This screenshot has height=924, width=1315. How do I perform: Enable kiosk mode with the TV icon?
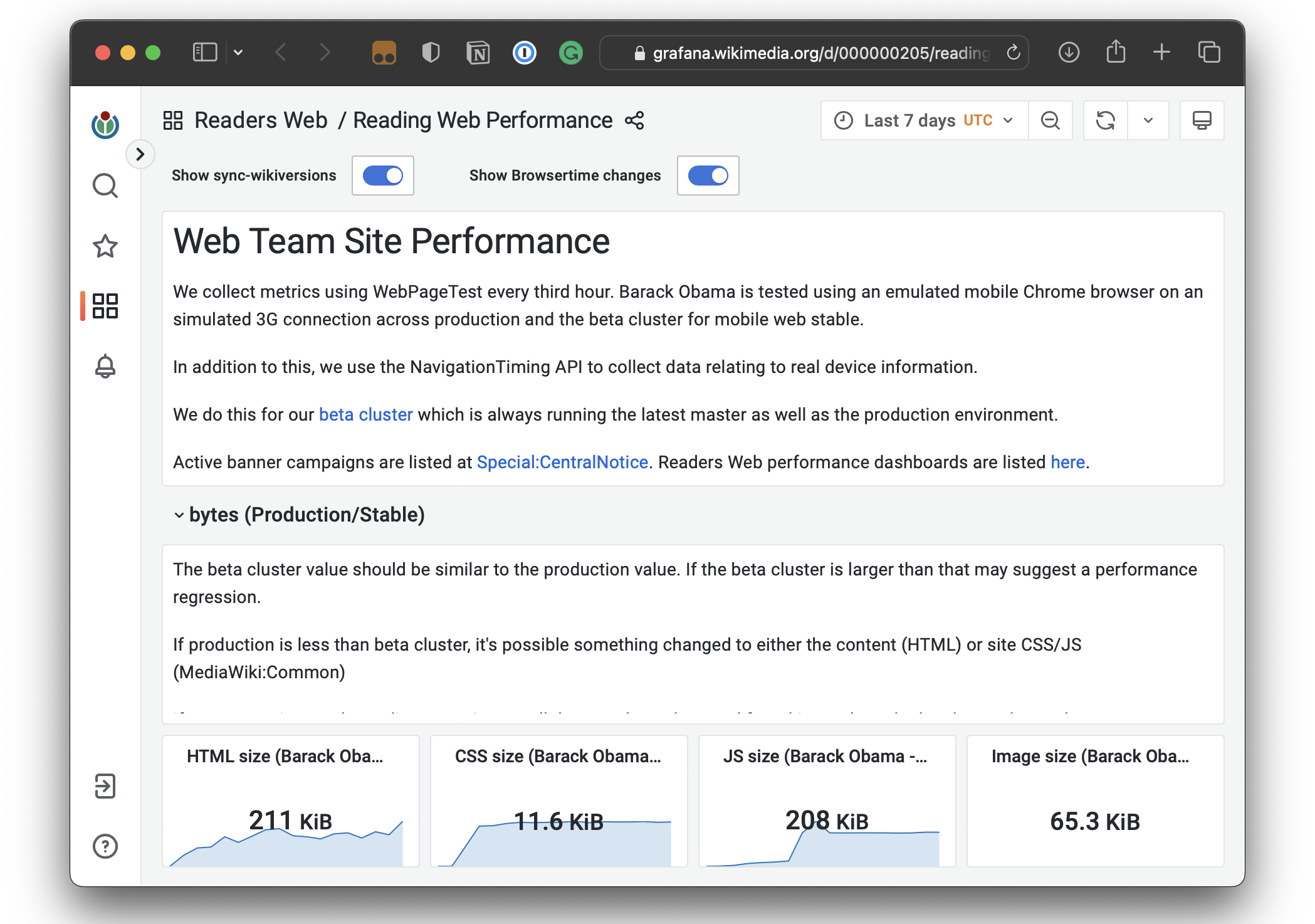1202,120
